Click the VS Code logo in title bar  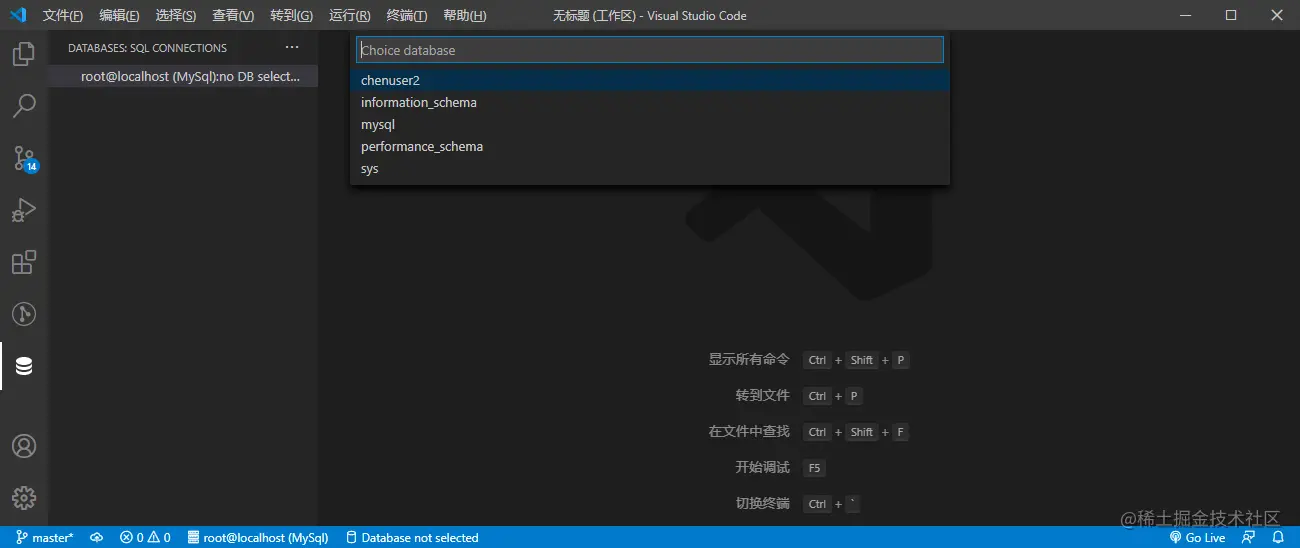click(17, 15)
